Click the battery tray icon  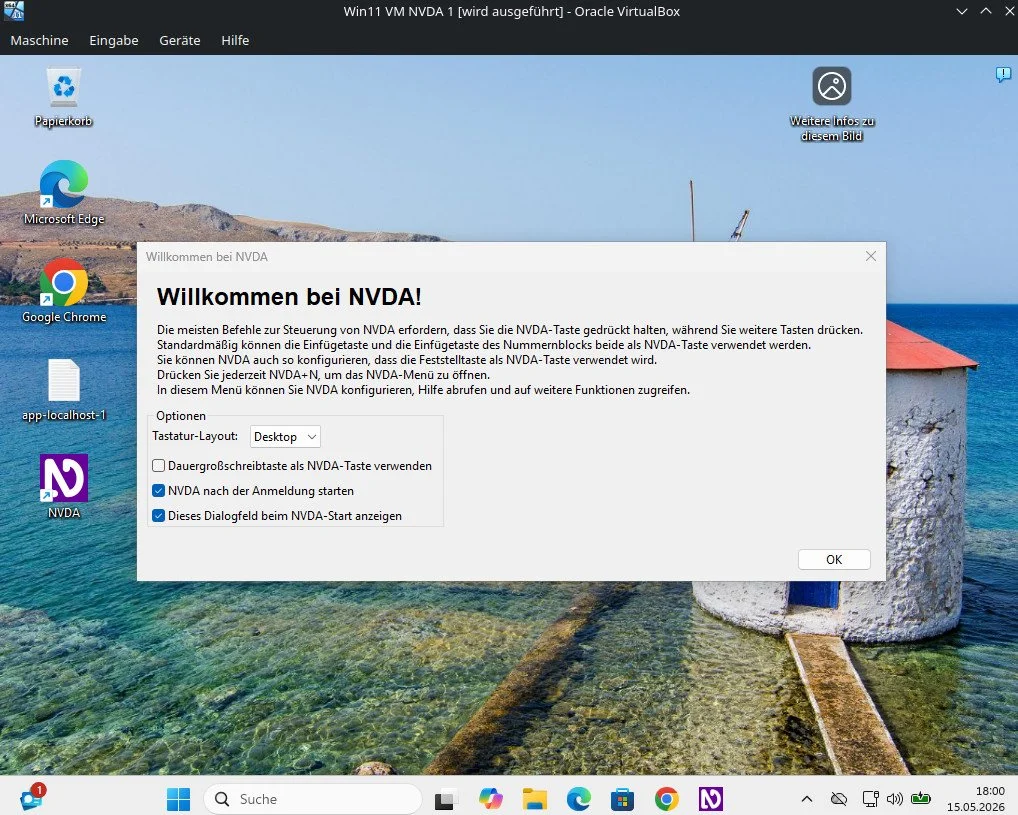[921, 798]
